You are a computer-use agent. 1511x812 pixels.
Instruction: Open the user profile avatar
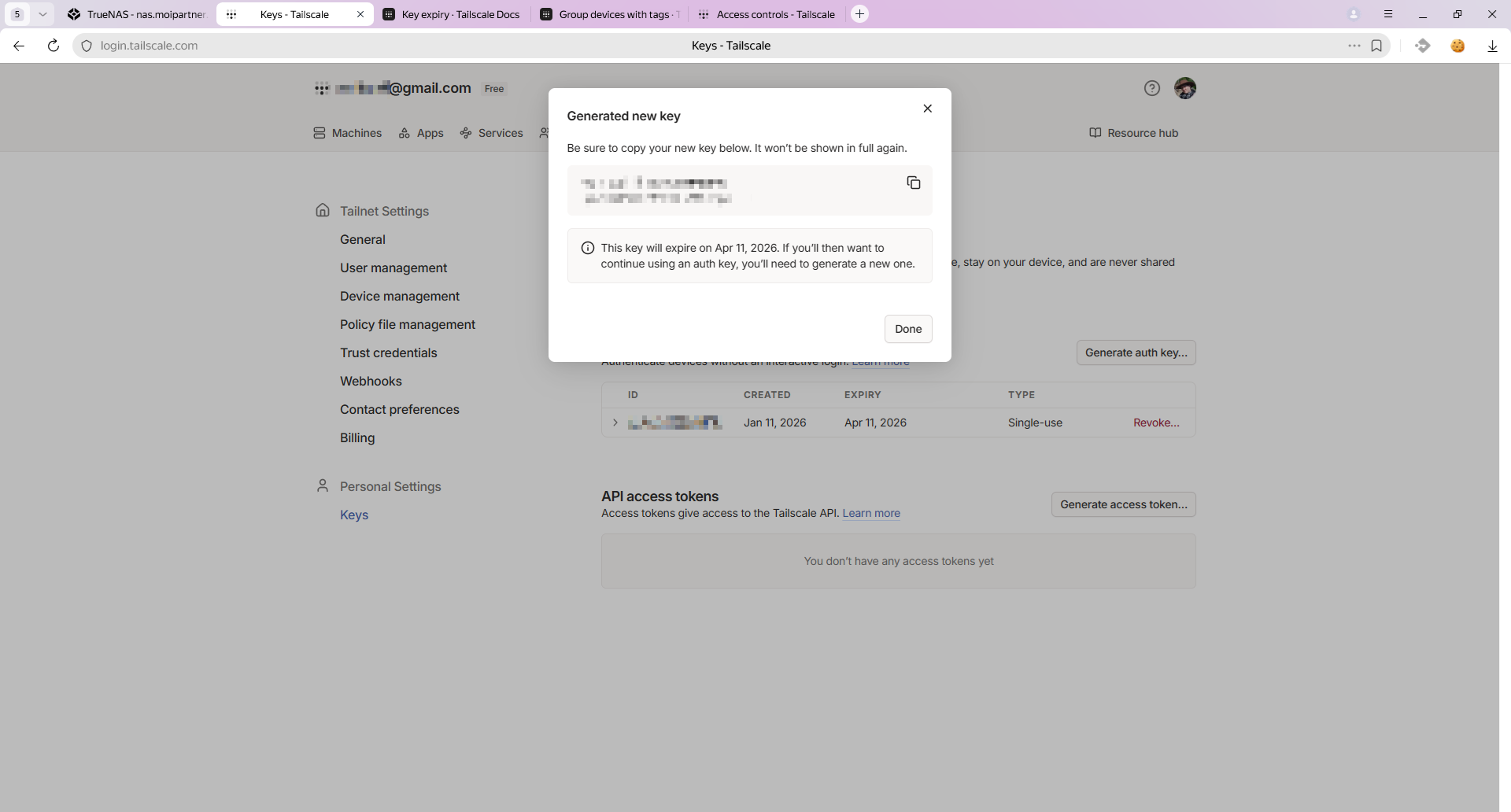1184,88
